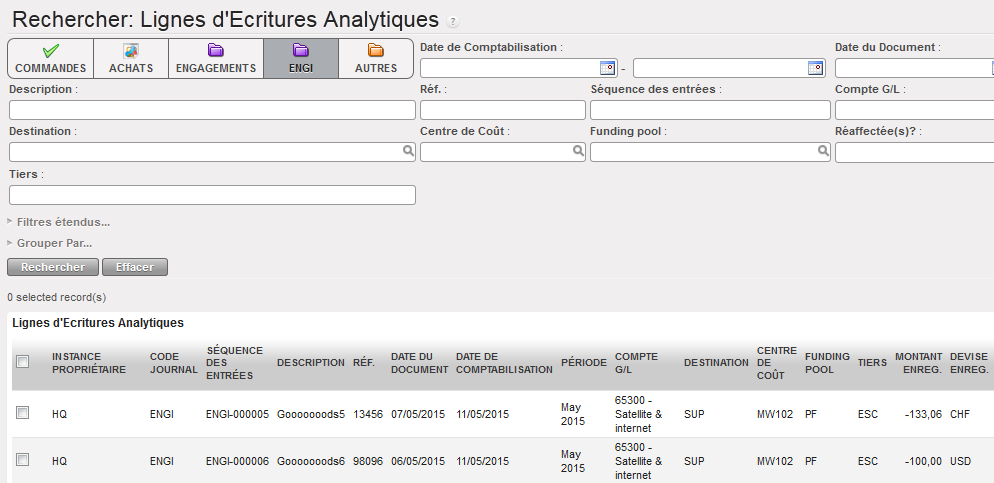Viewport: 994px width, 483px height.
Task: Click the Destination search magnifier icon
Action: [408, 152]
